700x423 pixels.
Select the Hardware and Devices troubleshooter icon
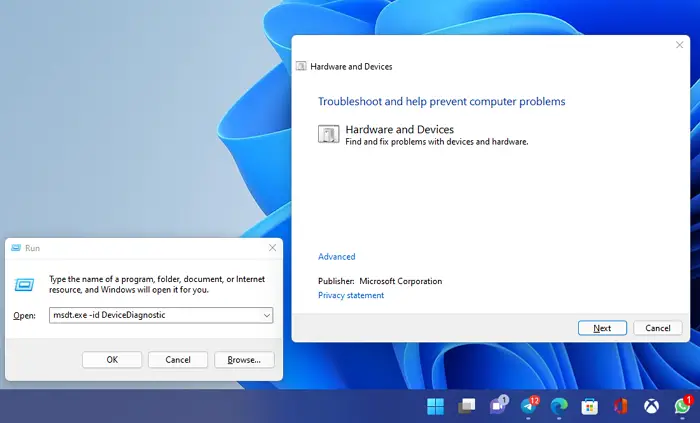click(329, 134)
